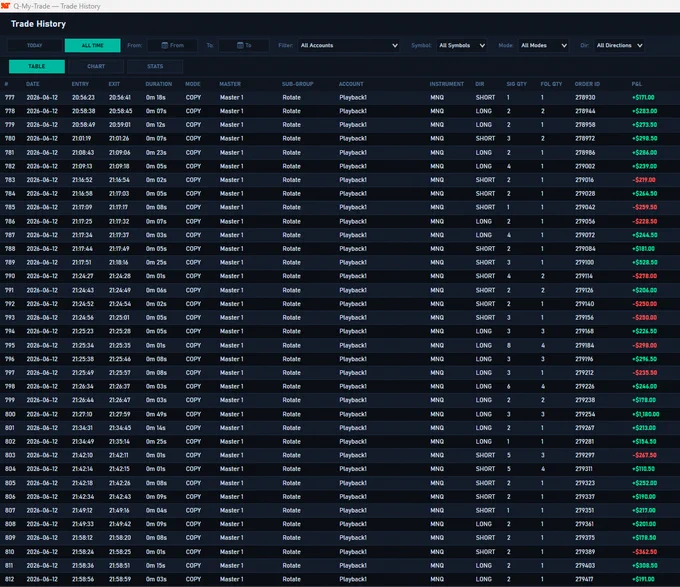
Task: Click the From date input field
Action: click(x=173, y=45)
